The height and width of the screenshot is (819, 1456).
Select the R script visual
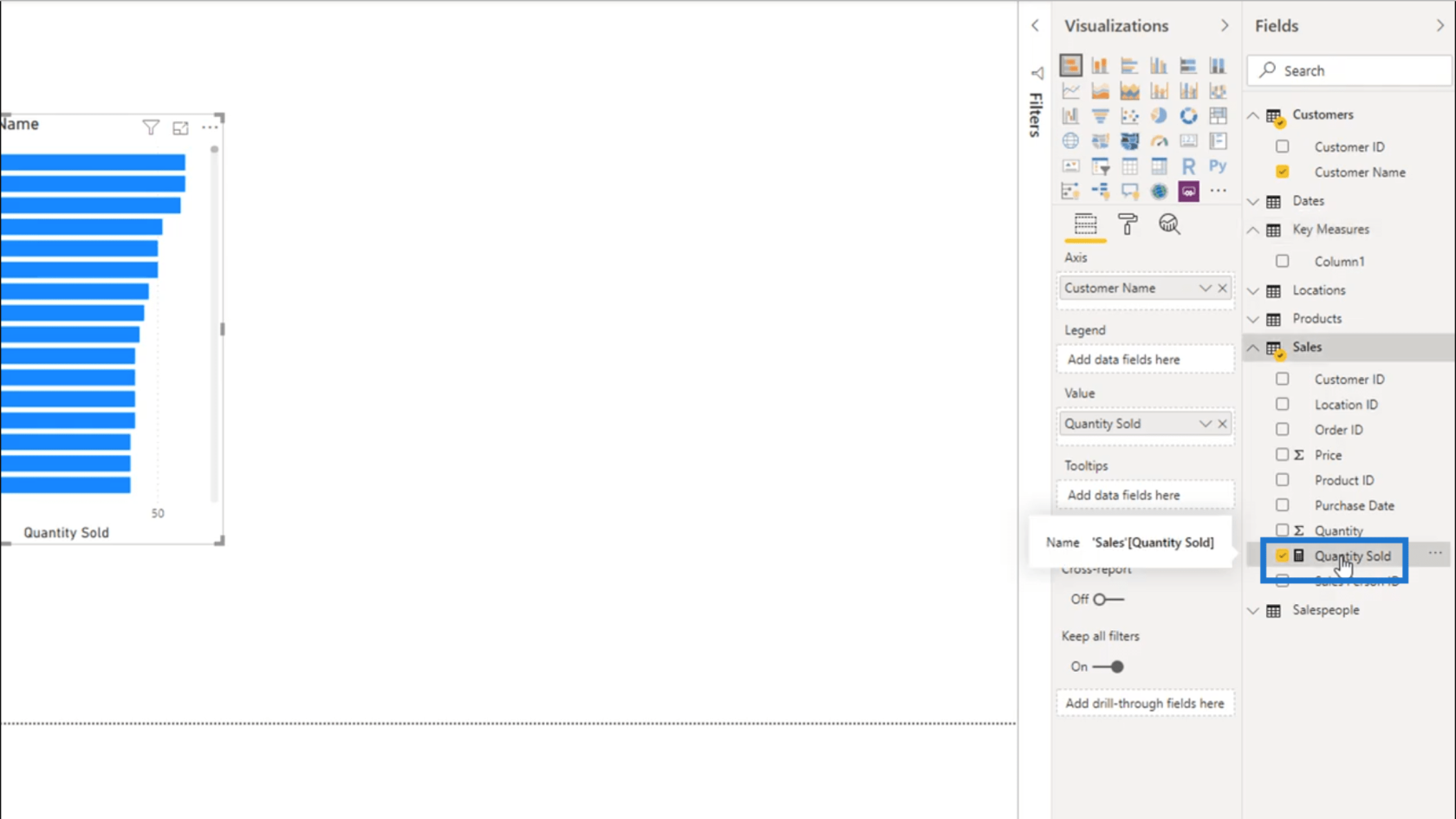(1188, 166)
